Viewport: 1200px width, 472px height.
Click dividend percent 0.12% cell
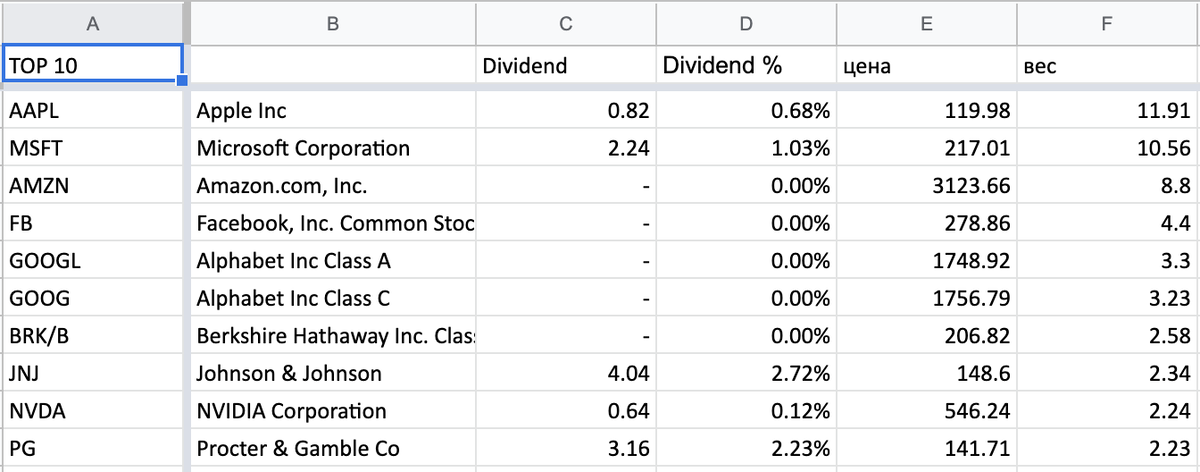746,411
